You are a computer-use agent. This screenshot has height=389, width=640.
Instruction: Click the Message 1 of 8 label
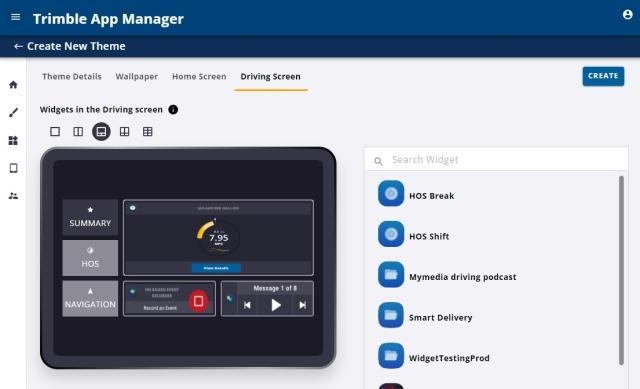[x=275, y=288]
